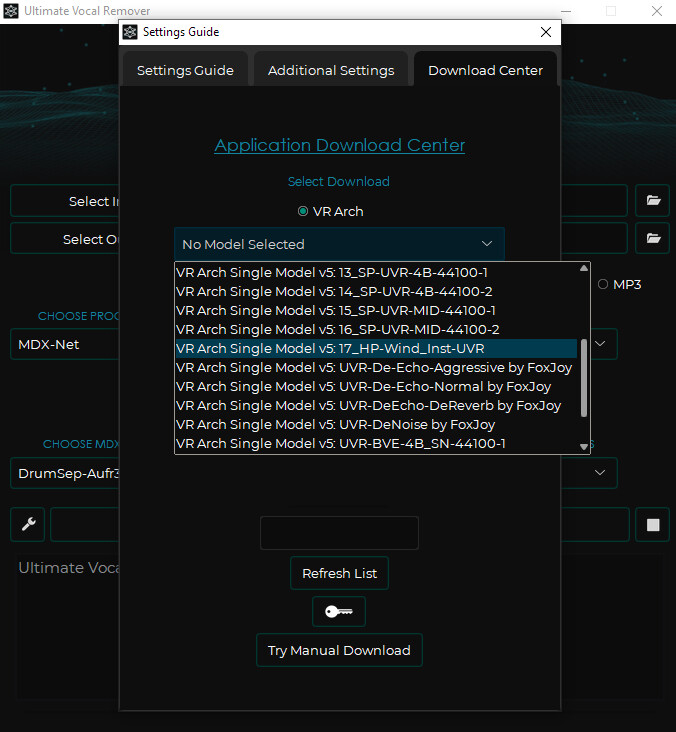Choose model 14_SP-UVR-4B-44100-2
This screenshot has width=676, height=732.
(x=376, y=291)
